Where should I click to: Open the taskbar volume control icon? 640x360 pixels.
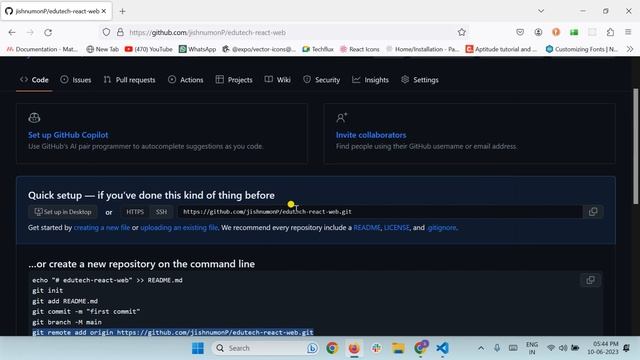tap(563, 348)
